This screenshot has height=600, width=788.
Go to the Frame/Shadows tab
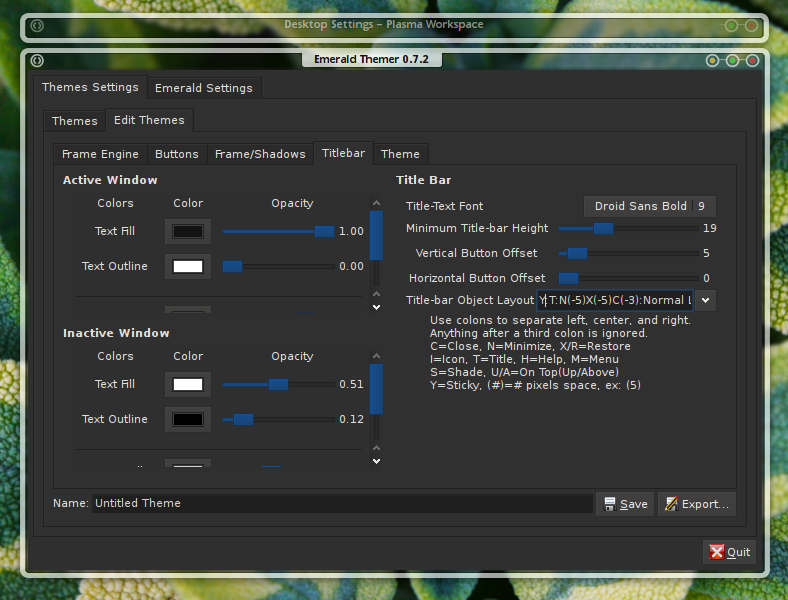(x=260, y=154)
